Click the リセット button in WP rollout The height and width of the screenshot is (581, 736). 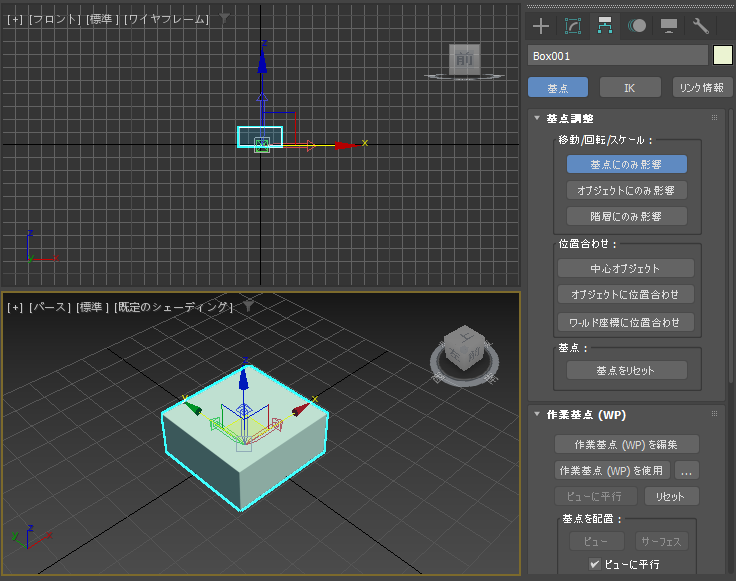click(671, 496)
